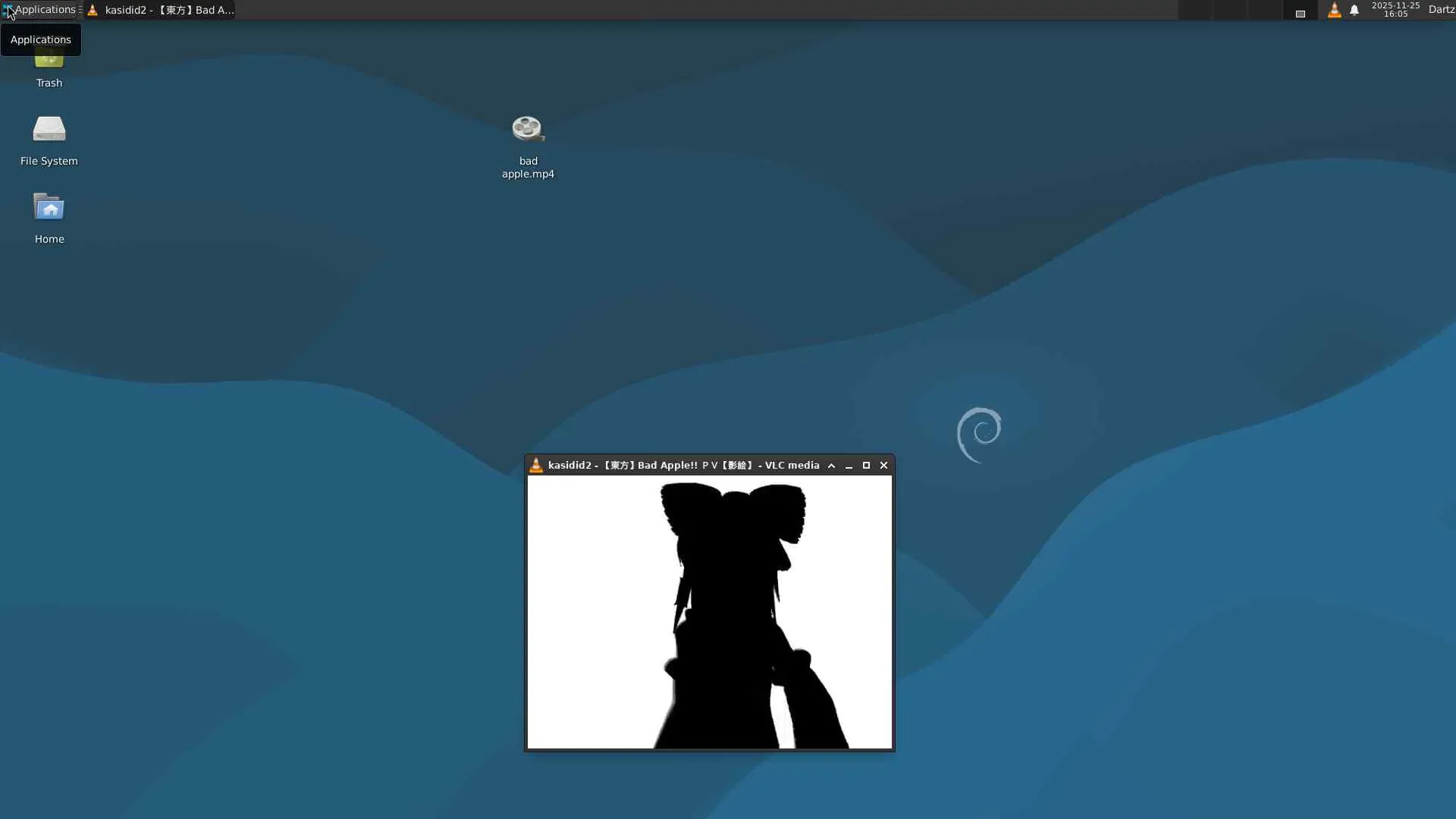Switch to the second workspace in the pager
Screen dimensions: 1456x819
click(1229, 10)
